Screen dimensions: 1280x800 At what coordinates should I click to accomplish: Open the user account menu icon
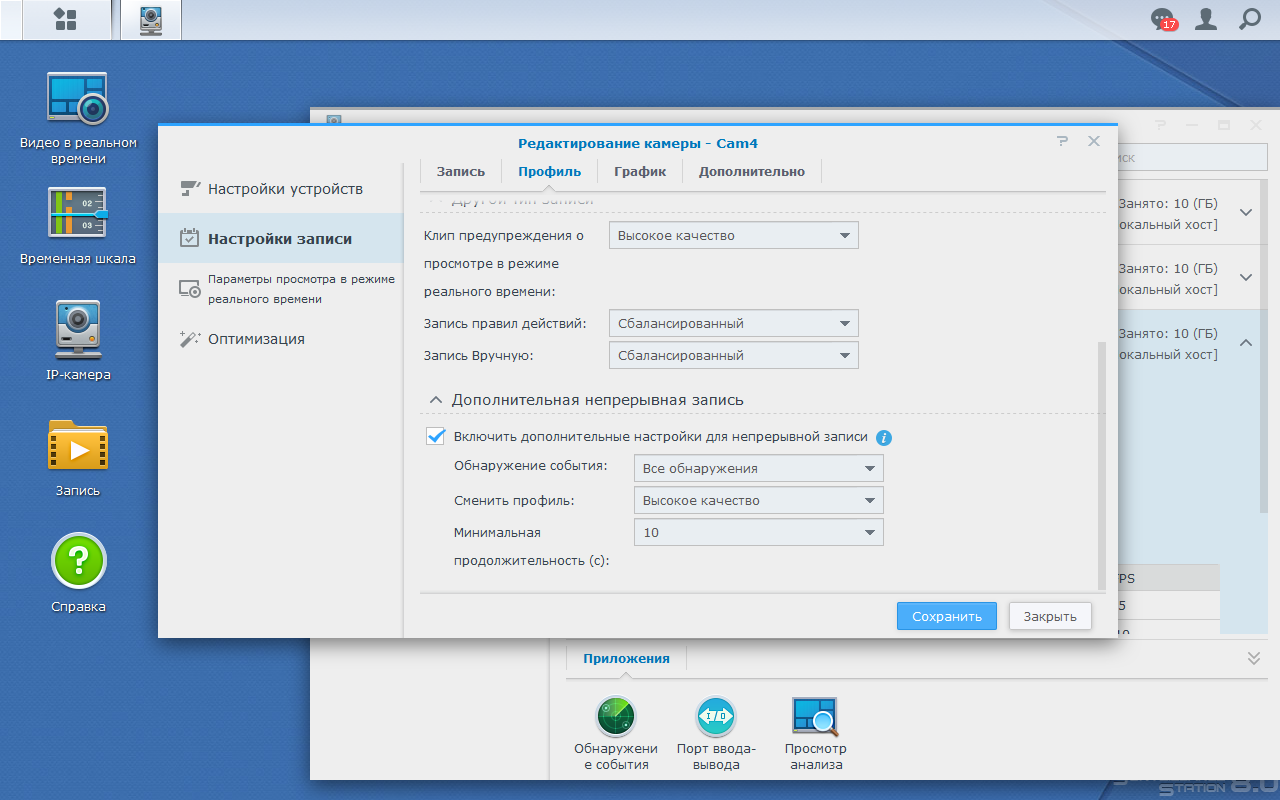1206,19
